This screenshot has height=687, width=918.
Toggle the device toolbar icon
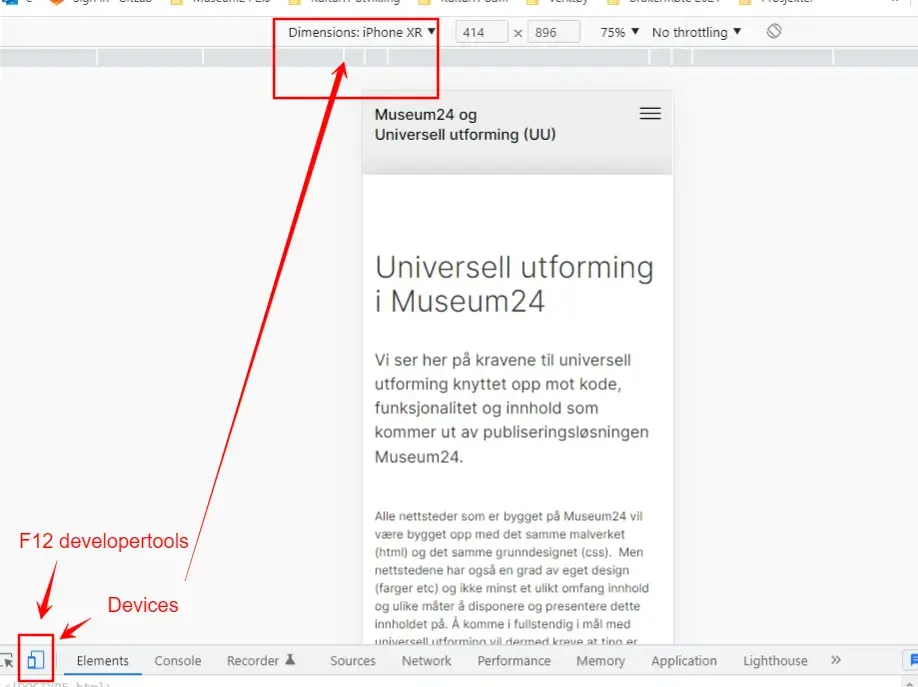(36, 660)
